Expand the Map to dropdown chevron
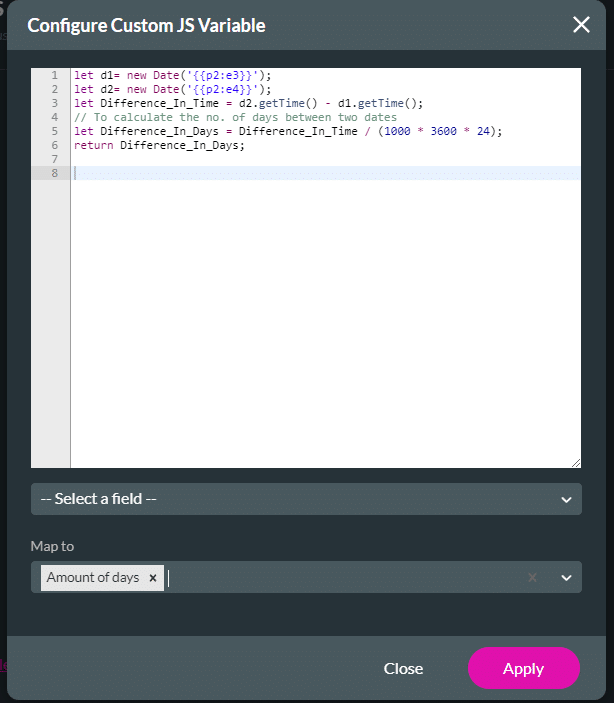The height and width of the screenshot is (703, 614). coord(566,578)
